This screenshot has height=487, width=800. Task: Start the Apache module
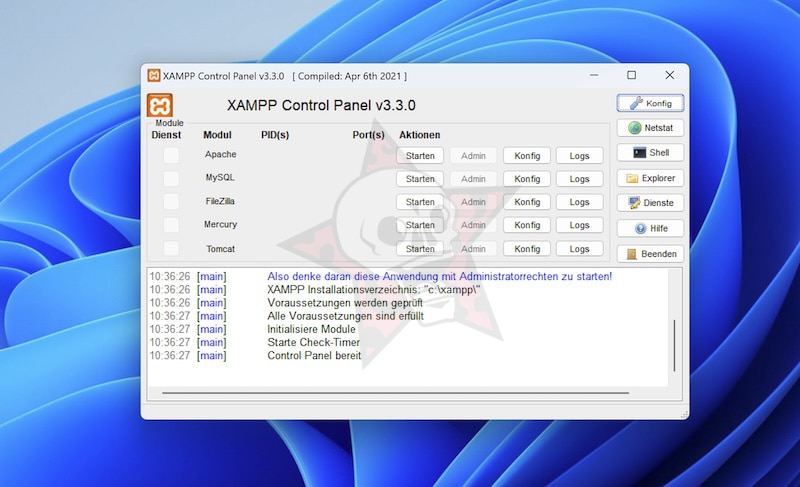[420, 156]
